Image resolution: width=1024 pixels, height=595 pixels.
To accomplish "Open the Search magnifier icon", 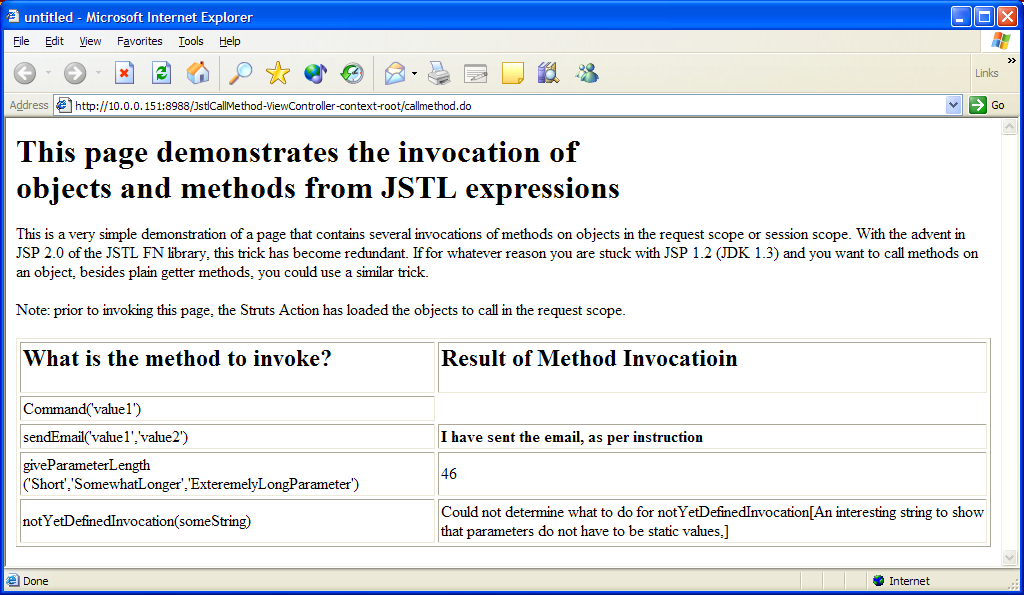I will (x=240, y=73).
